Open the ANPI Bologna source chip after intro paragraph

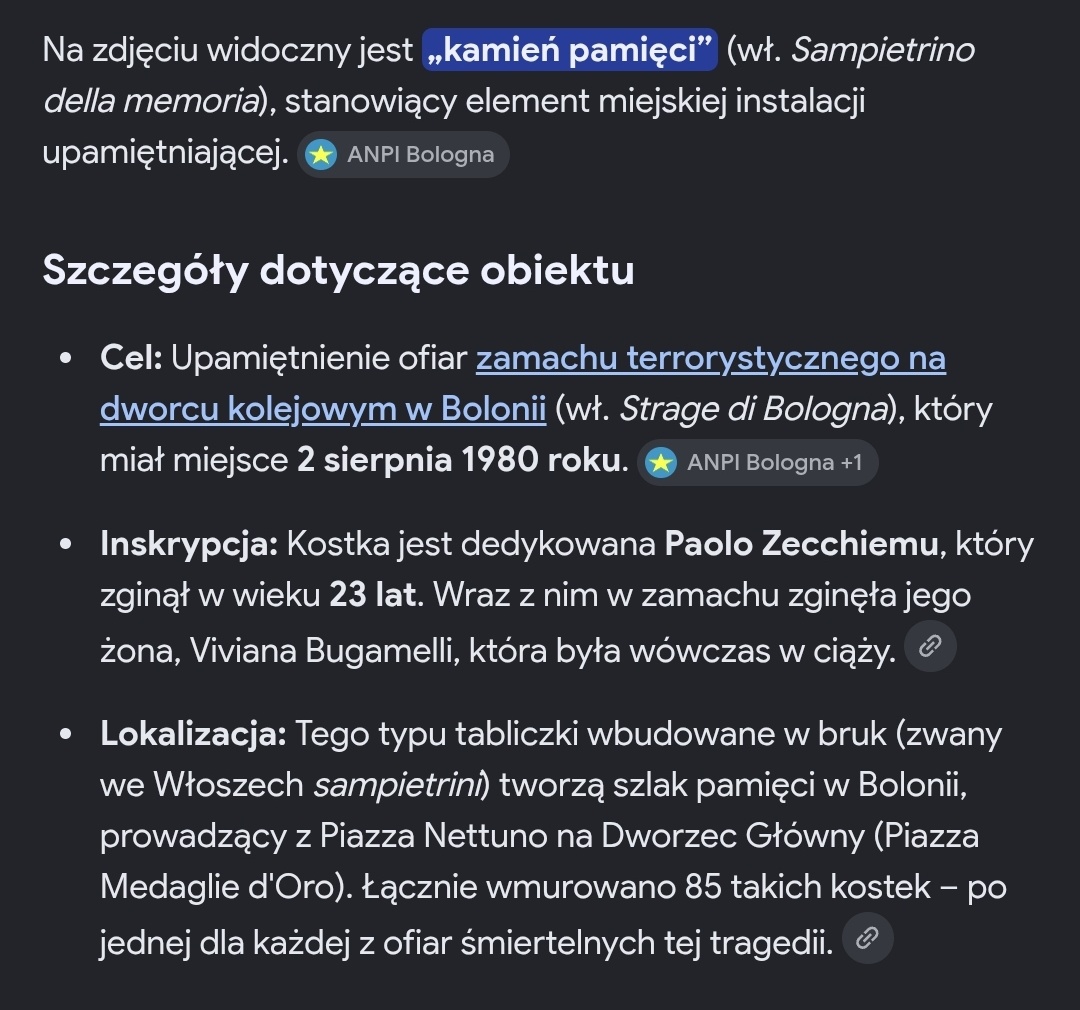point(403,154)
